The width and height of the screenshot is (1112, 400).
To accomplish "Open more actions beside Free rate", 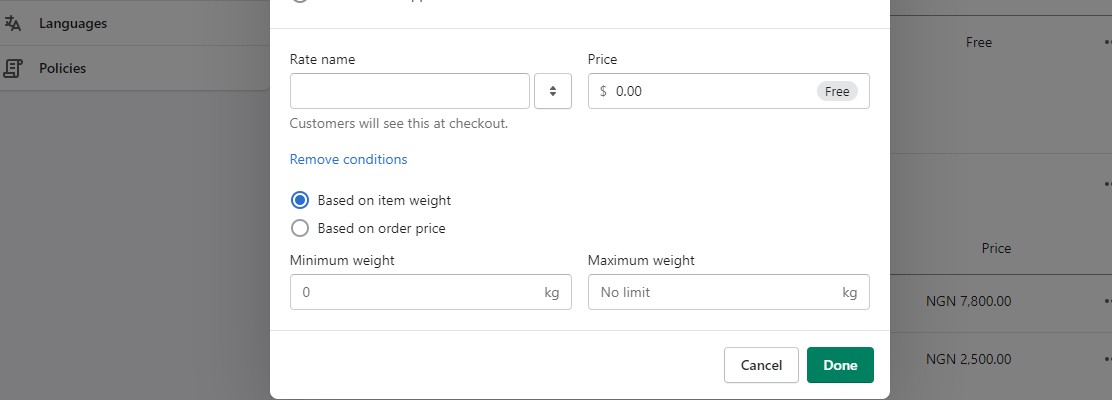I will 1107,43.
